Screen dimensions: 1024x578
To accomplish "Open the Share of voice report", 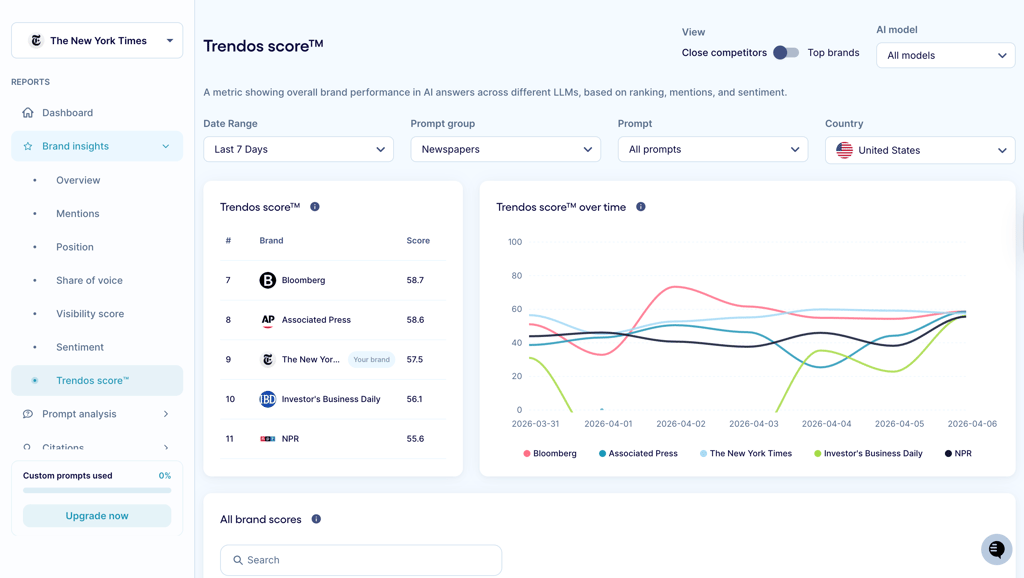I will [x=89, y=280].
